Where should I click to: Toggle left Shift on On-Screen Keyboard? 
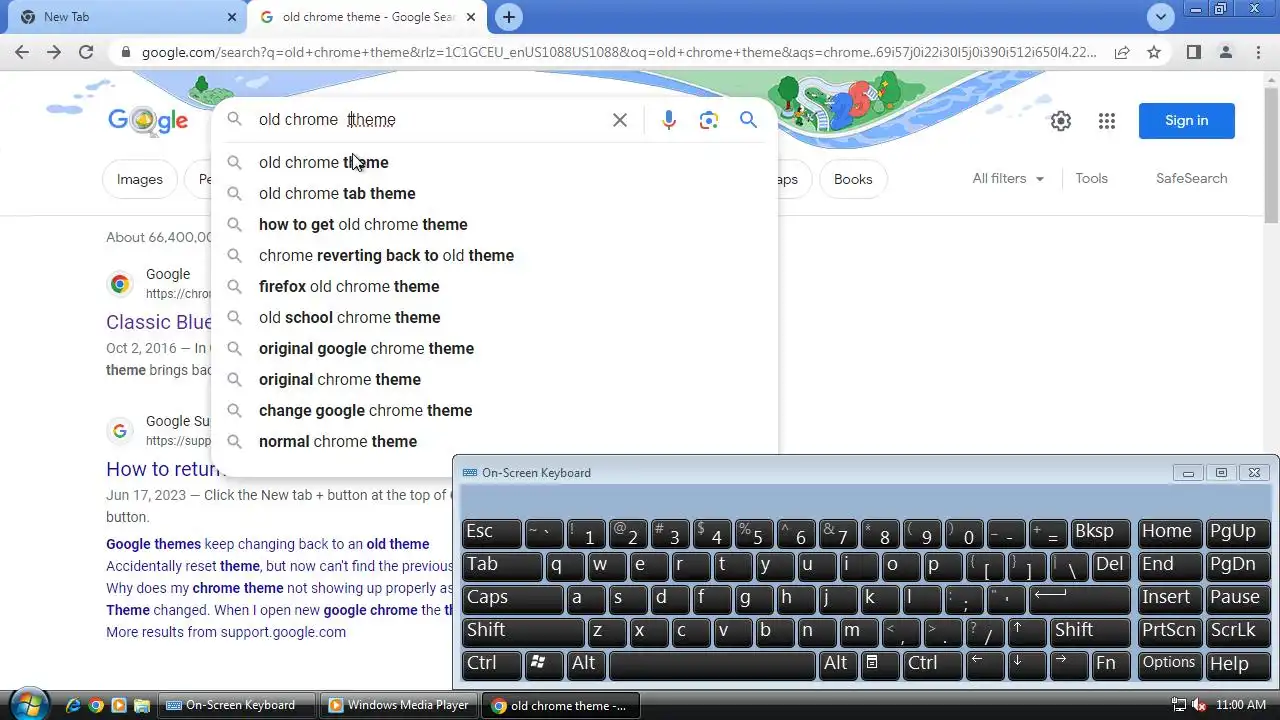click(522, 631)
